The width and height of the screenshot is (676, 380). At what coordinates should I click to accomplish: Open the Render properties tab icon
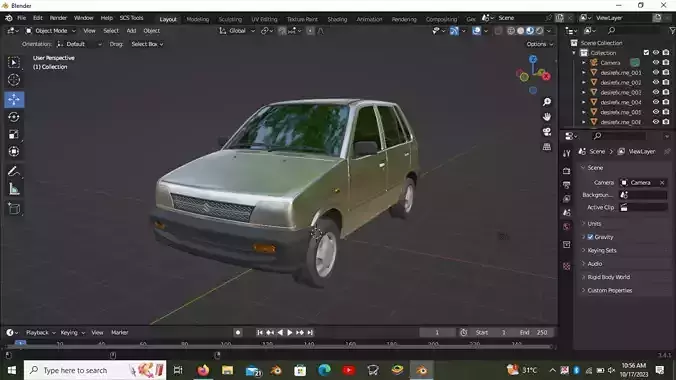click(x=566, y=171)
